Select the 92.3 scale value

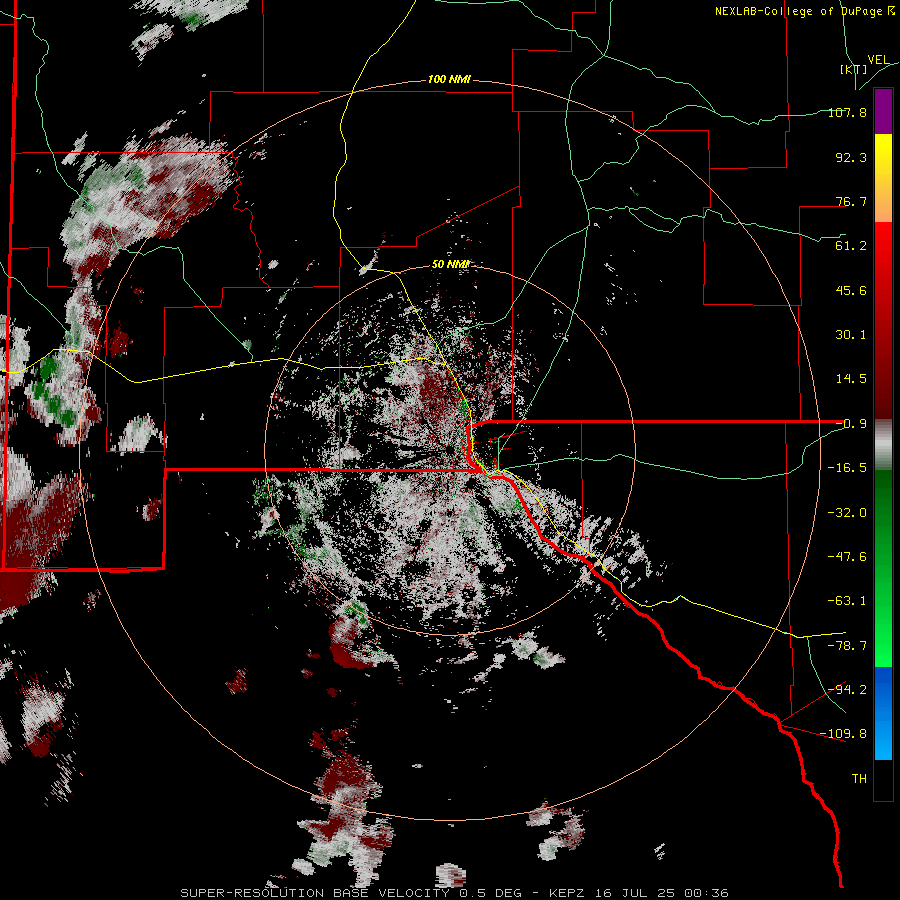[851, 157]
